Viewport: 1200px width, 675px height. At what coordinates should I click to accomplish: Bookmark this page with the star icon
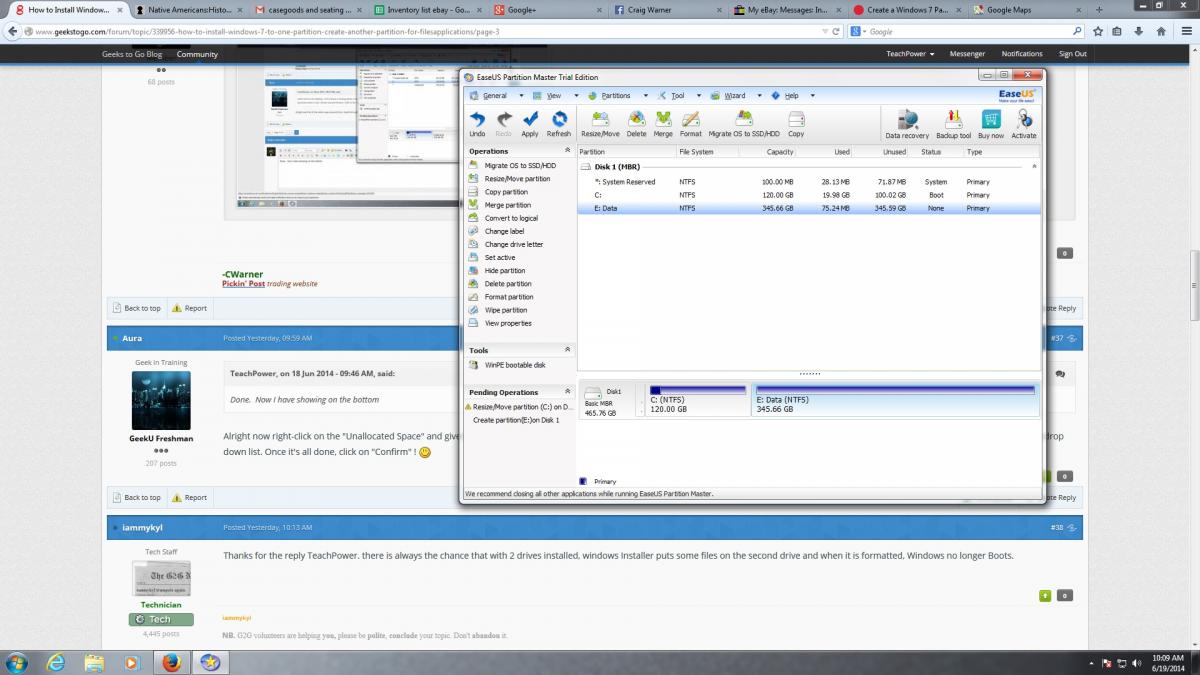(1098, 31)
